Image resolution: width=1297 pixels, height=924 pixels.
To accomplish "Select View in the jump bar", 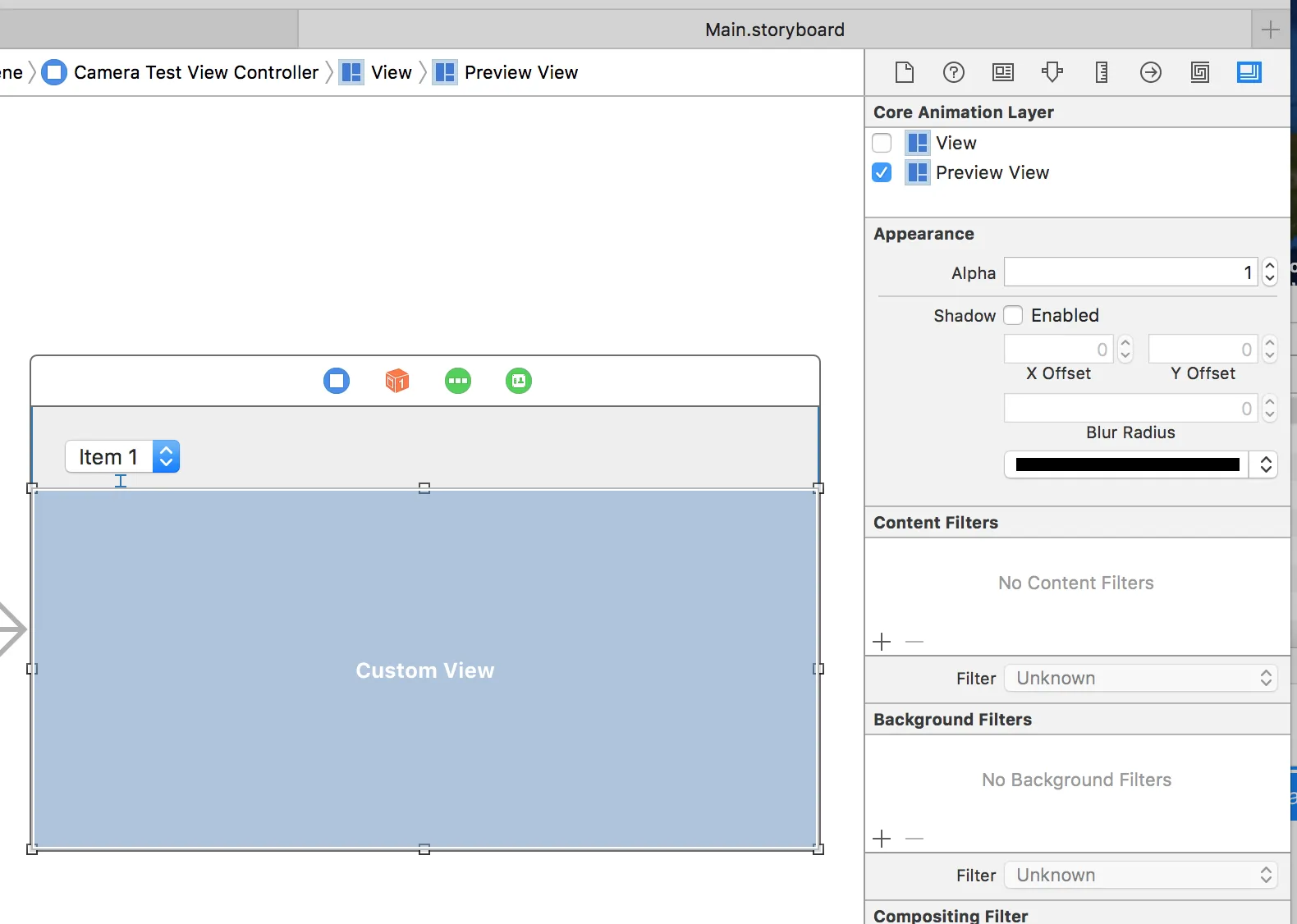I will (376, 72).
